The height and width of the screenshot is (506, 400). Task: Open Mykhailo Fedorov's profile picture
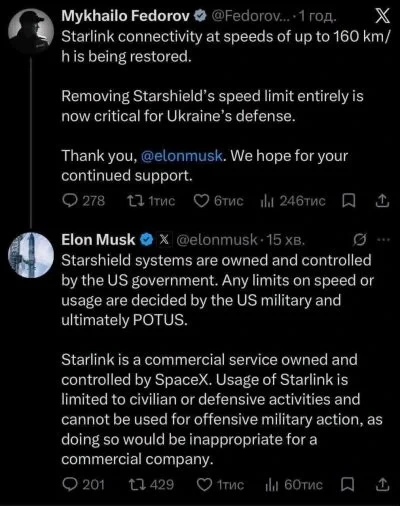click(31, 32)
